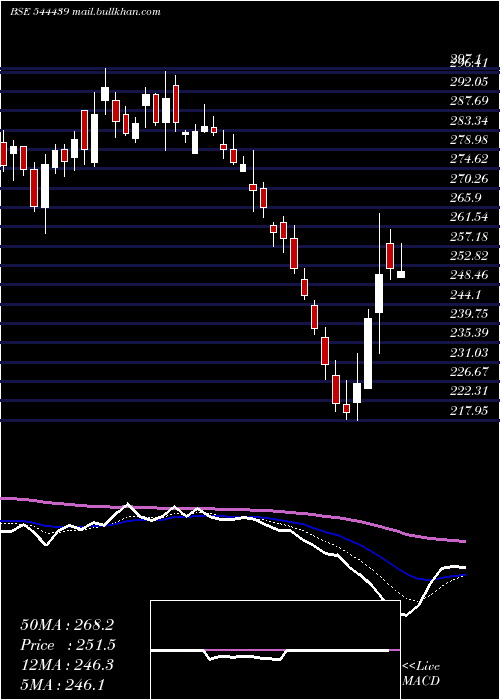Viewport: 500px width, 700px height.
Task: Click the 231.03 price axis label
Action: (469, 353)
